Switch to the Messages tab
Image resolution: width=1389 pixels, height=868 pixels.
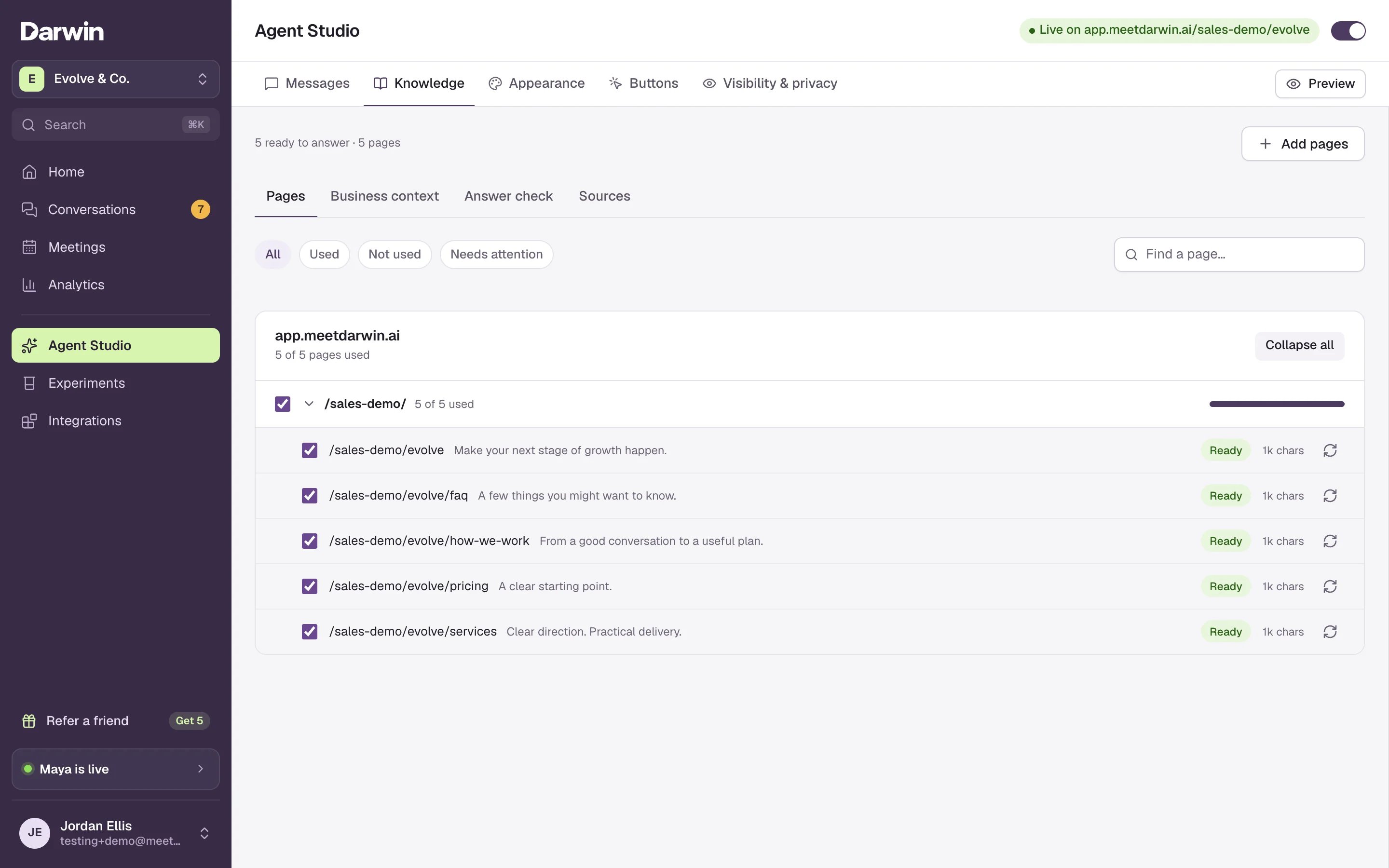click(307, 83)
